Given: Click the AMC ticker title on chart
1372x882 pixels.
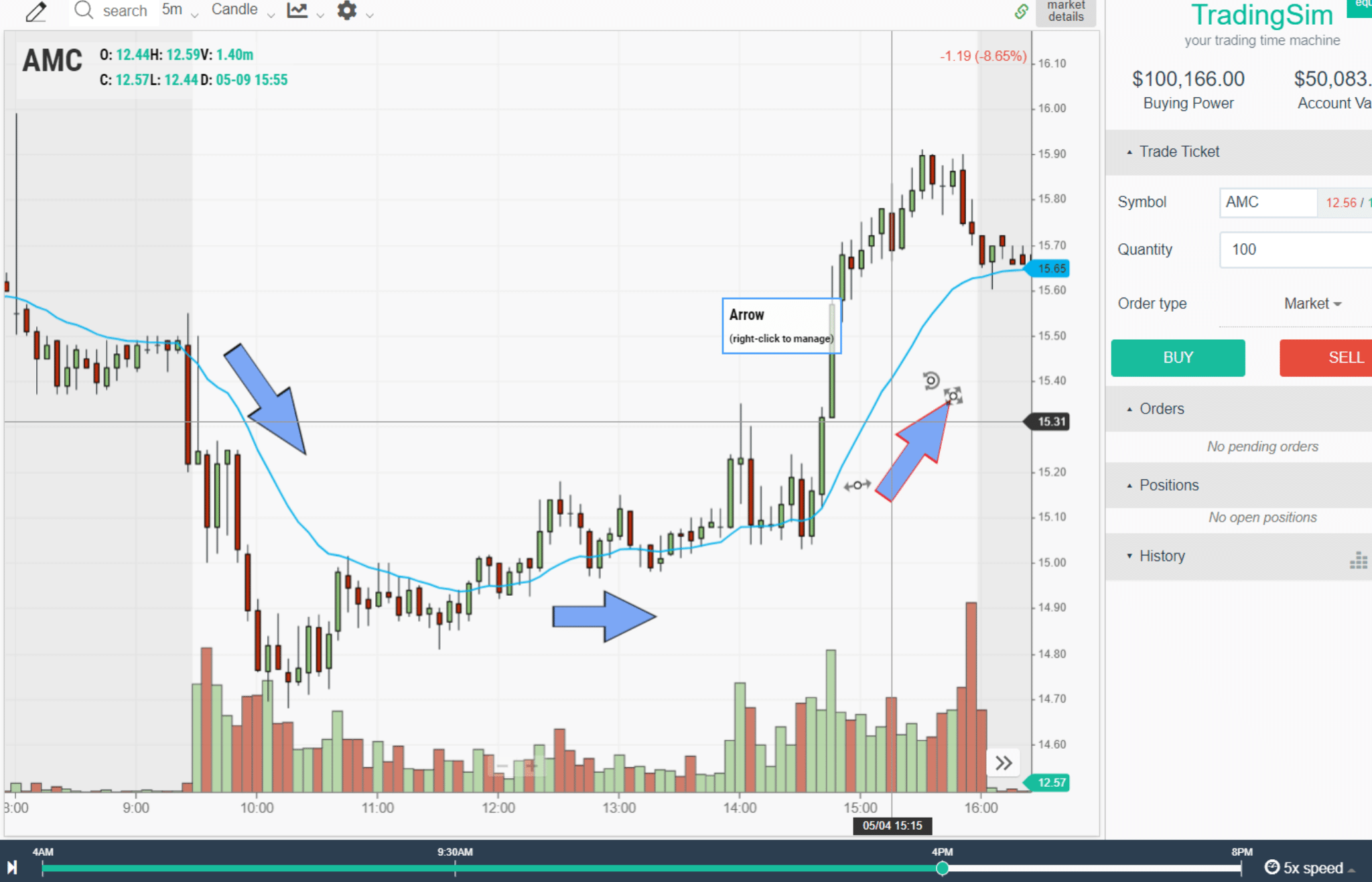Looking at the screenshot, I should [x=52, y=61].
